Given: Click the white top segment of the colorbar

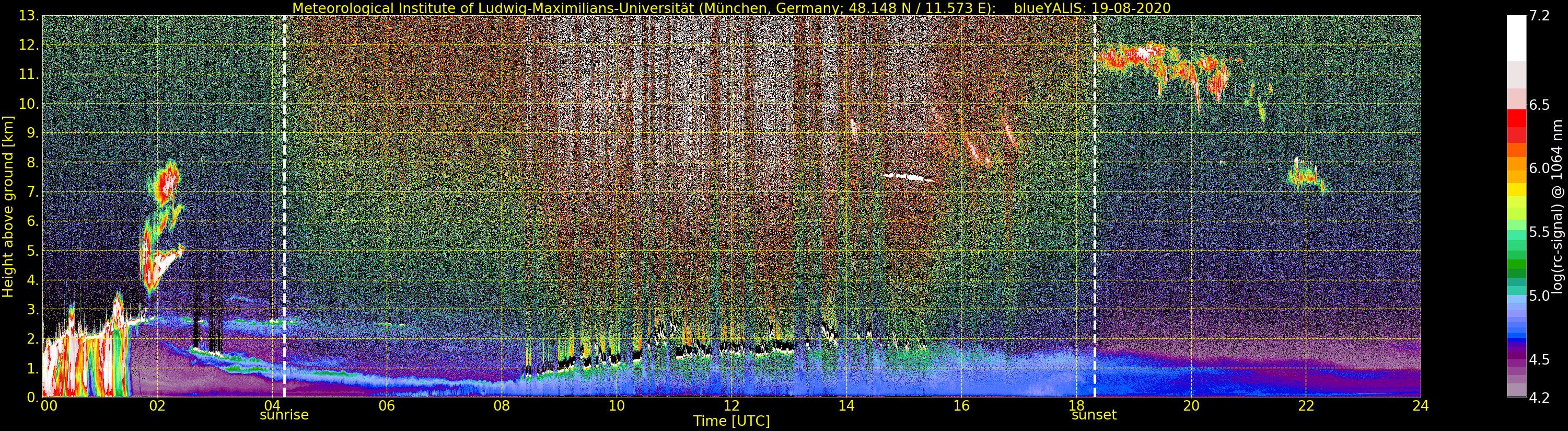Looking at the screenshot, I should pyautogui.click(x=1516, y=38).
